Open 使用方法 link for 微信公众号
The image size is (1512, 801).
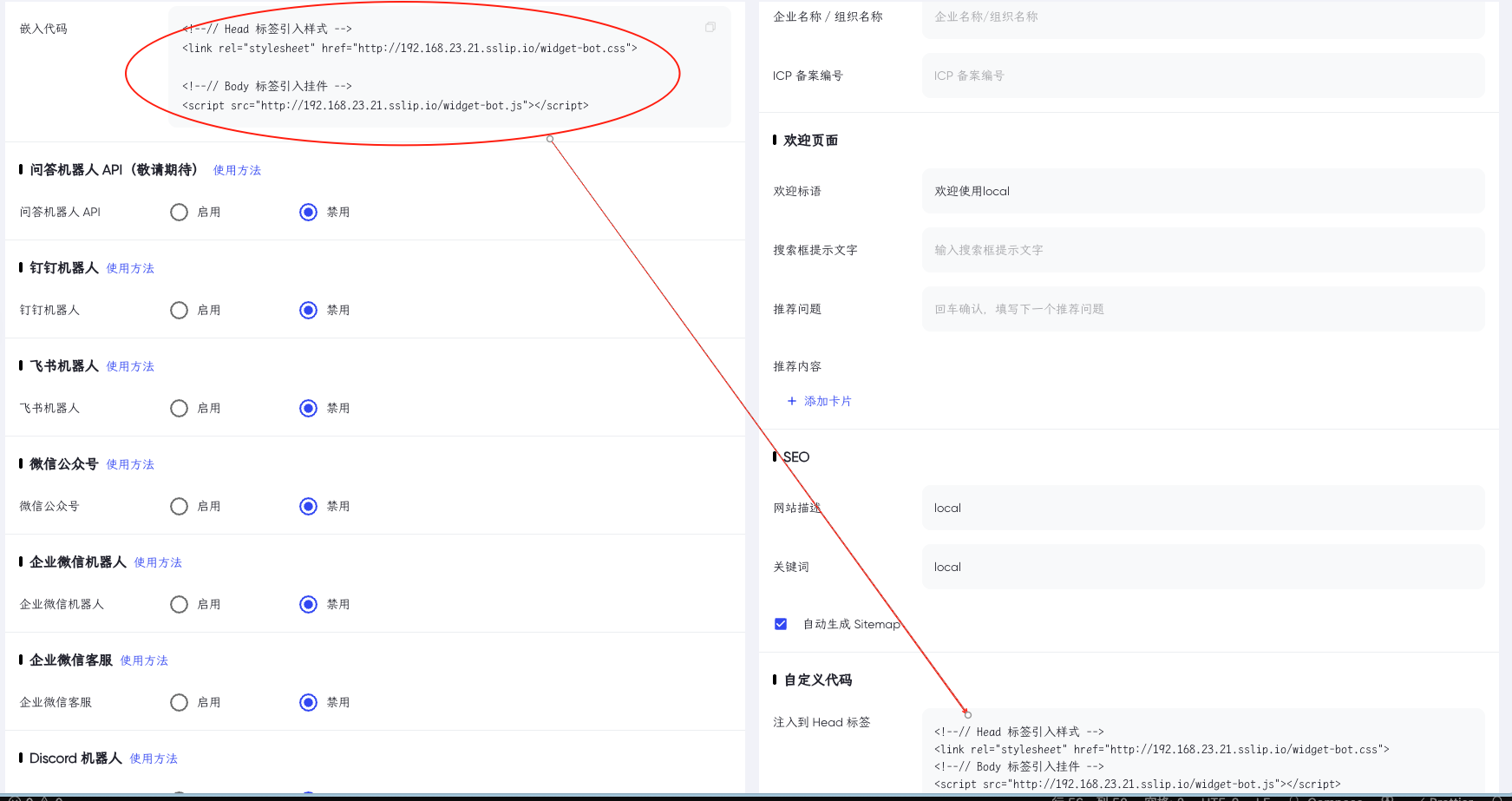(130, 464)
